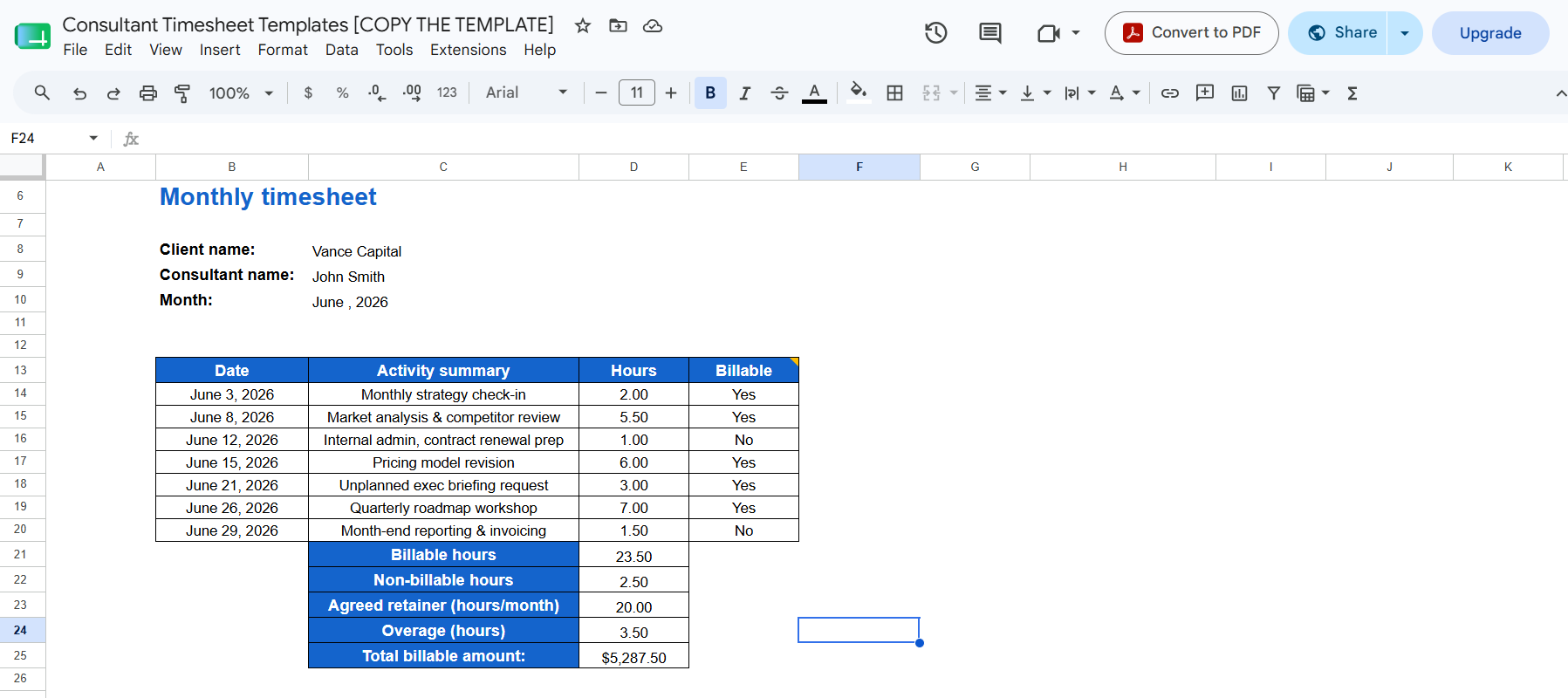Rename the document title
Image resolution: width=1568 pixels, height=698 pixels.
[308, 24]
